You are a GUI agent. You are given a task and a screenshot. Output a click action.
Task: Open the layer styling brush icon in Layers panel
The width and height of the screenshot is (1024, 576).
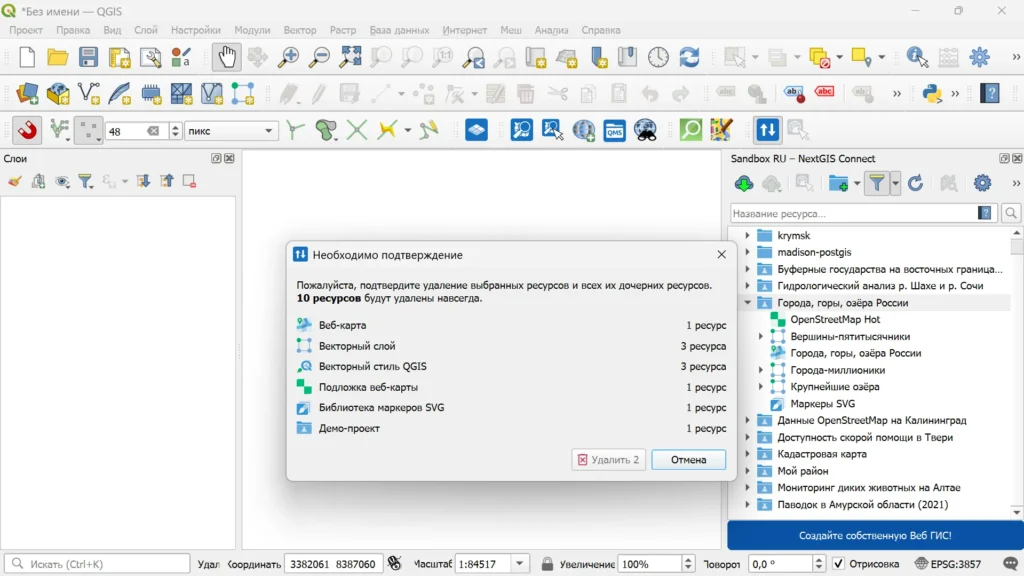[14, 182]
